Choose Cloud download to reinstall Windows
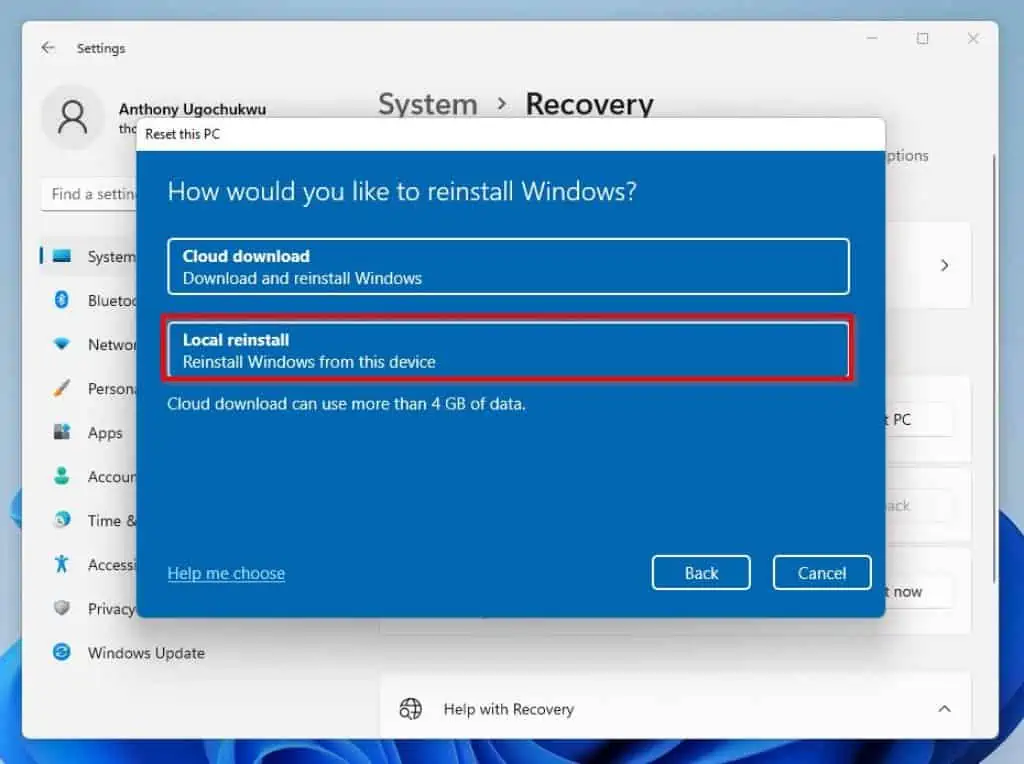This screenshot has width=1024, height=764. click(x=508, y=266)
